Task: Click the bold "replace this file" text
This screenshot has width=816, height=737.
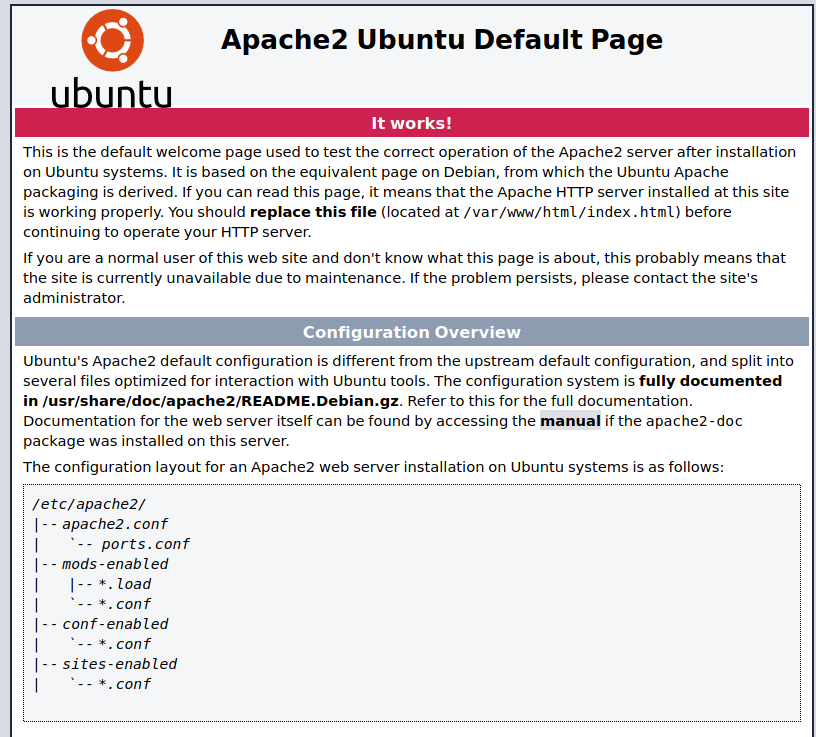Action: 313,212
